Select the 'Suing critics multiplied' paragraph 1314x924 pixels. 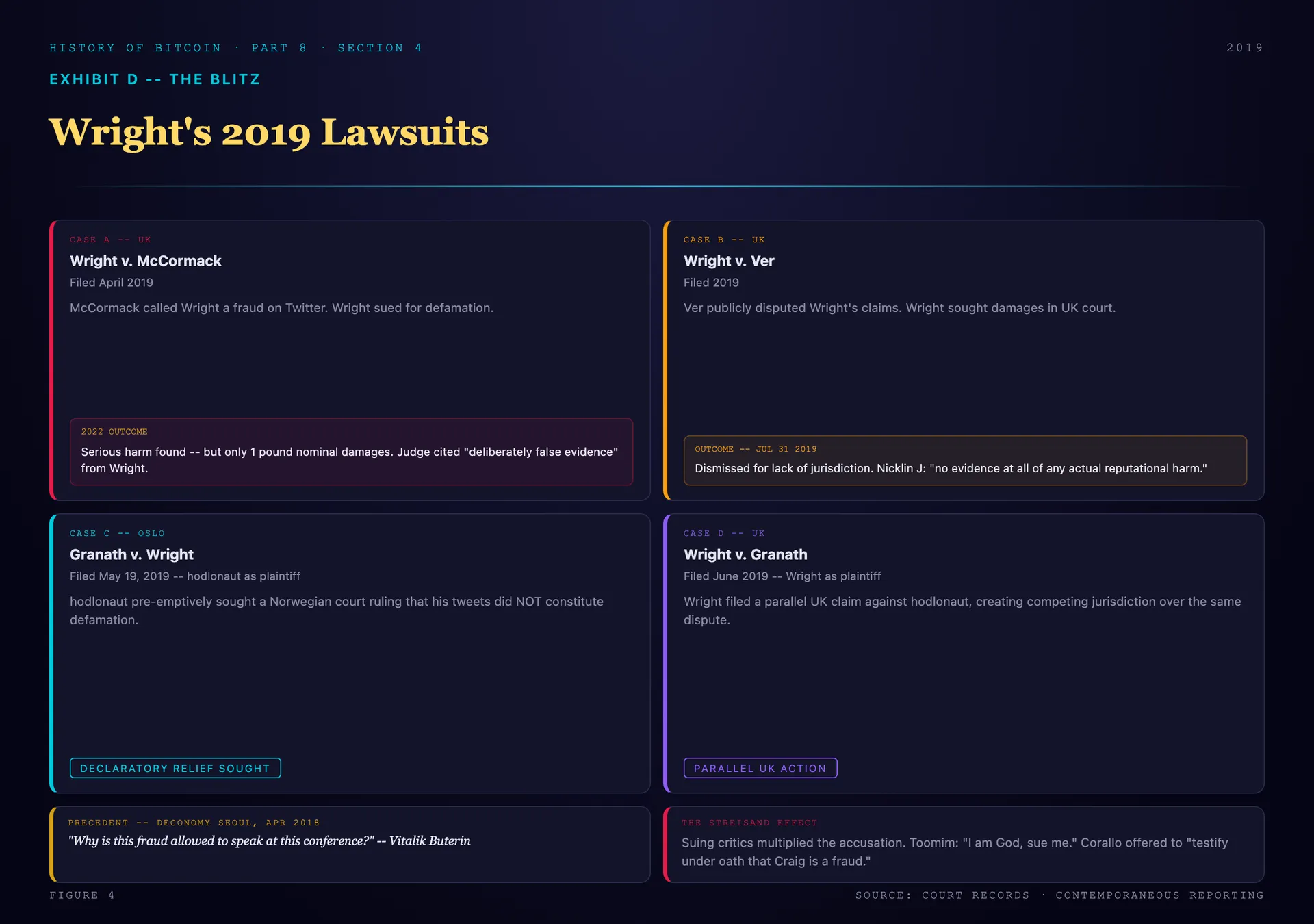tap(955, 852)
